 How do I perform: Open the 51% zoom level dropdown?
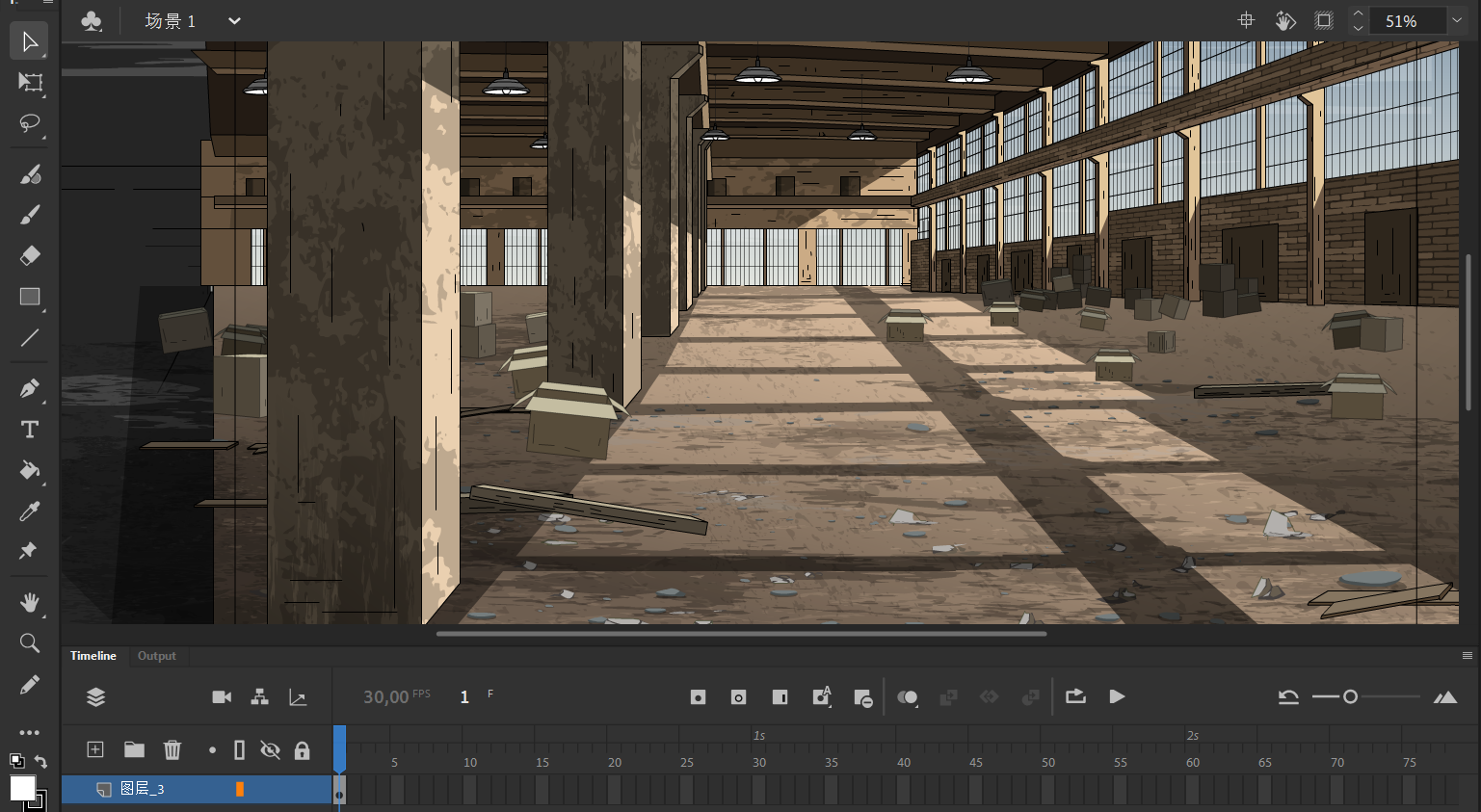coord(1457,21)
